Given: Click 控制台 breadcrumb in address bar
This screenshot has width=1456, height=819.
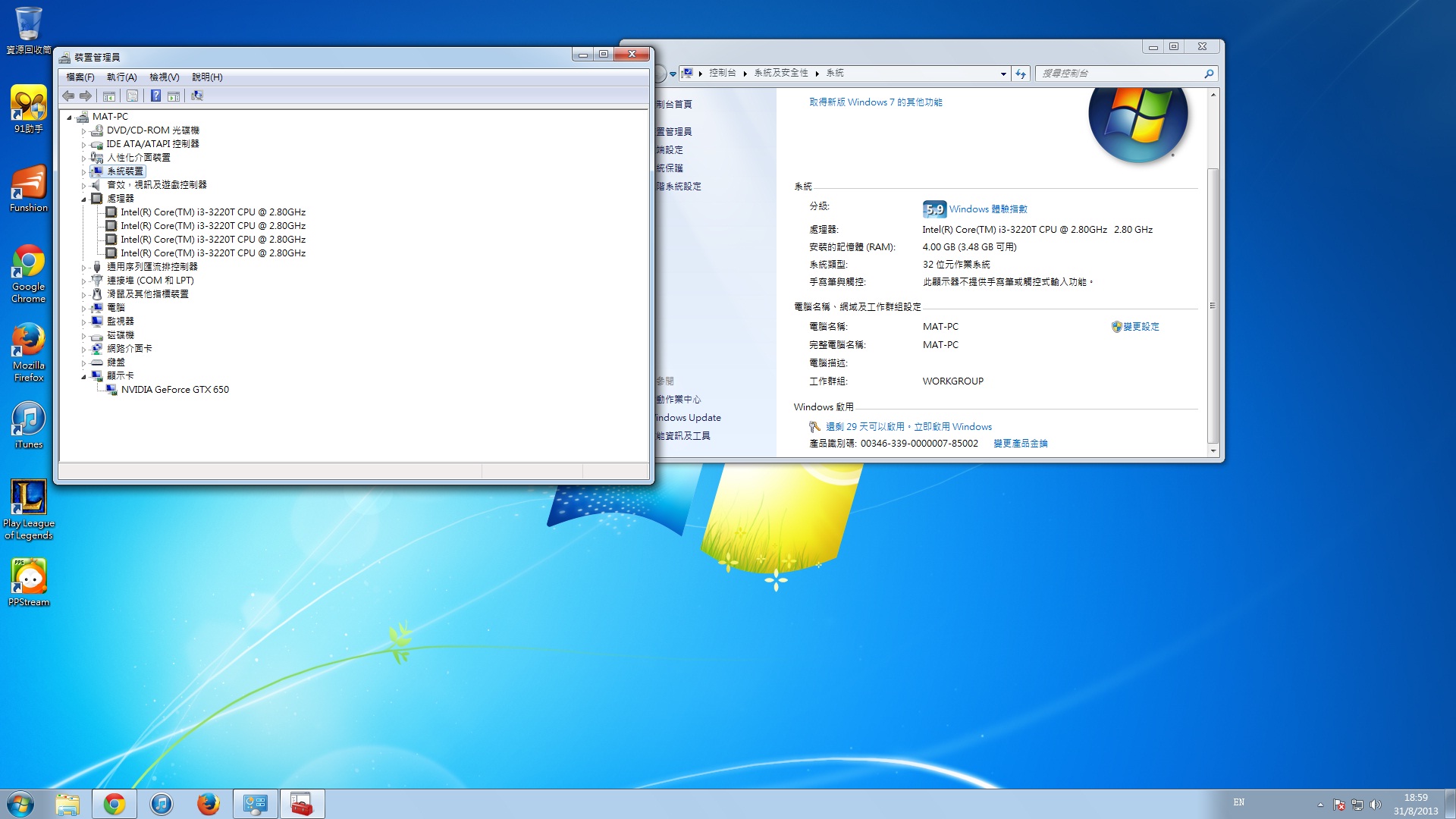Looking at the screenshot, I should click(x=722, y=74).
